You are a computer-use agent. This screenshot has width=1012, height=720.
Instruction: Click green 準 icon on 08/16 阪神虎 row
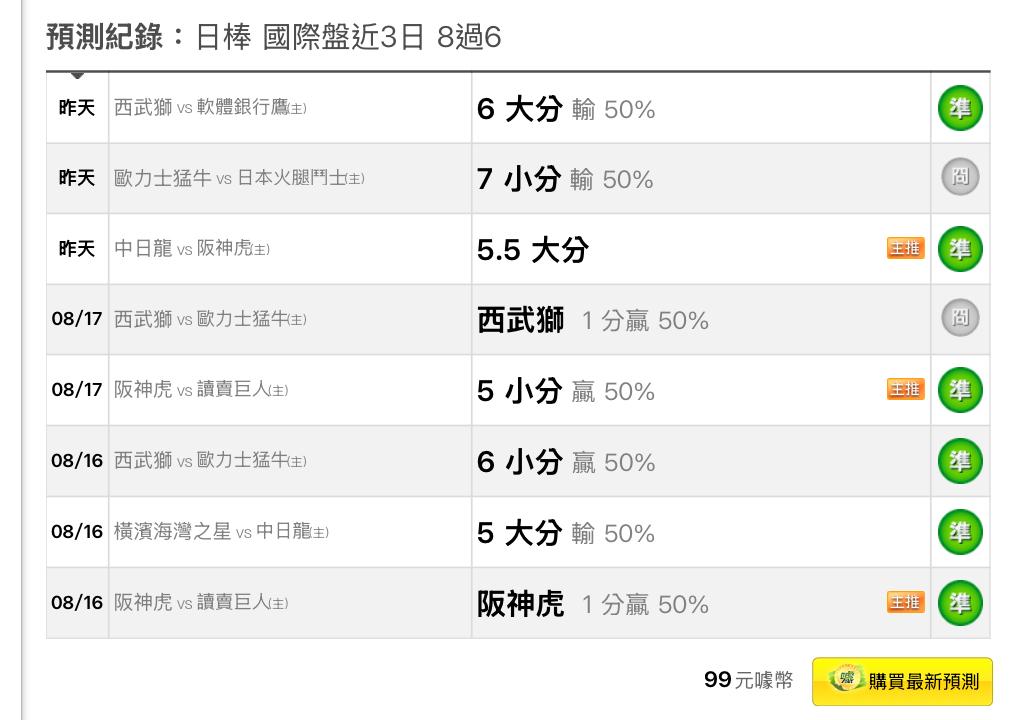point(960,603)
